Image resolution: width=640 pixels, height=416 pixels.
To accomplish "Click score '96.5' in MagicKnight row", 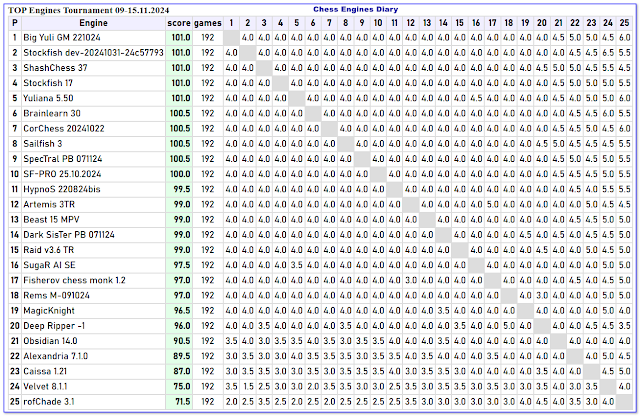I will pos(182,311).
